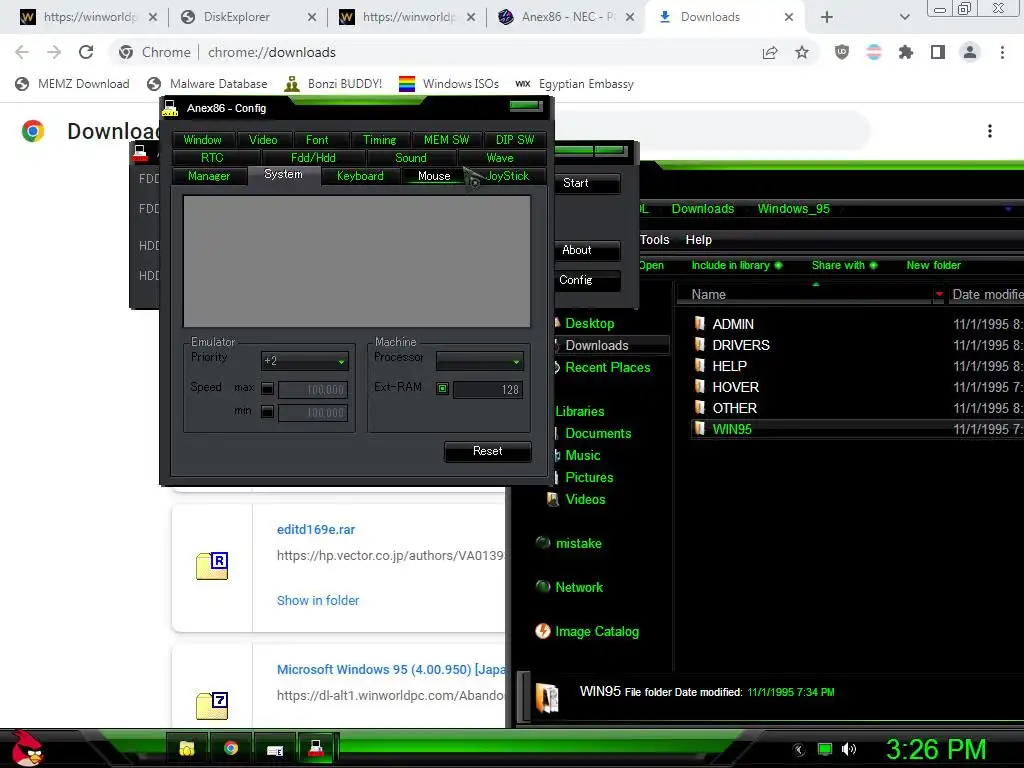Switch to the DIP SW tab
The image size is (1024, 768).
tap(515, 140)
